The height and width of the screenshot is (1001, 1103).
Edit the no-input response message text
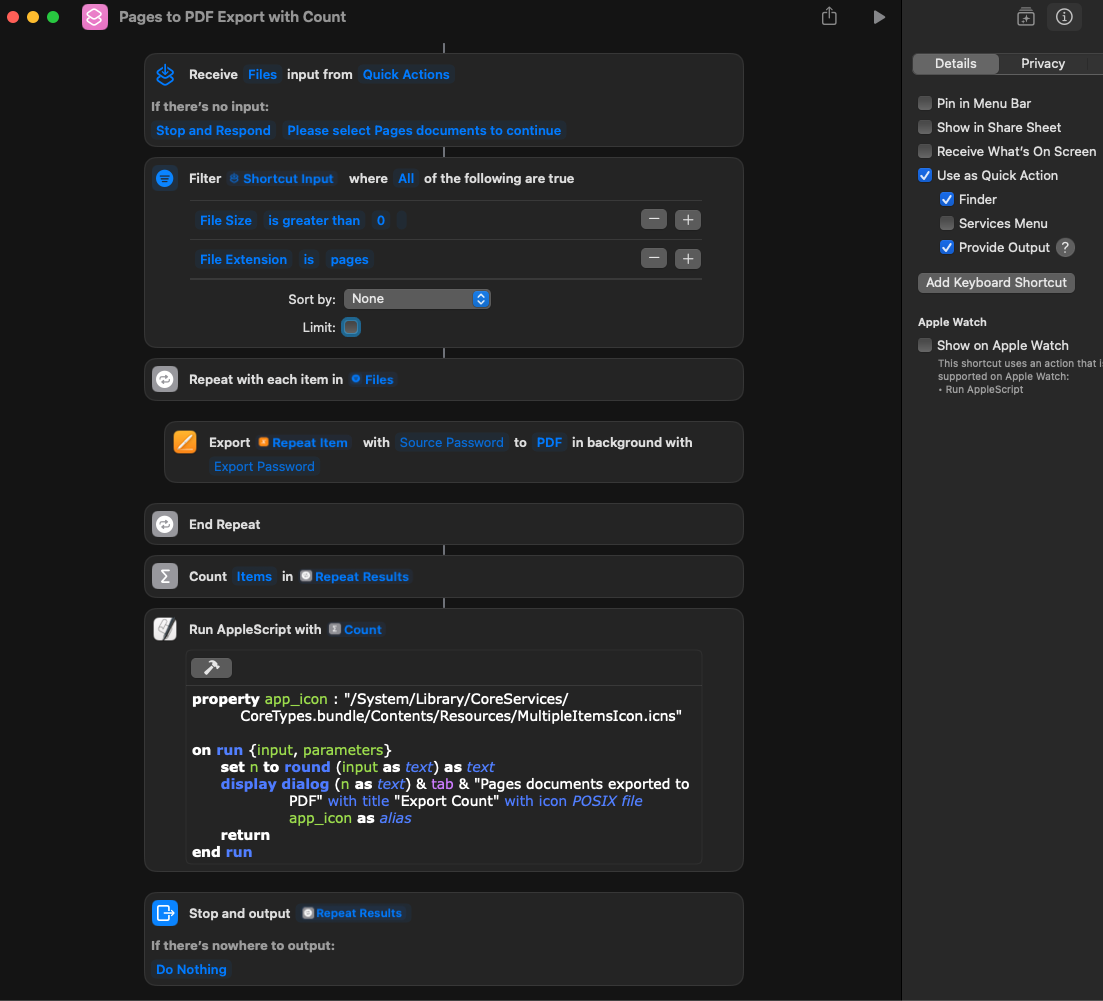pos(424,131)
